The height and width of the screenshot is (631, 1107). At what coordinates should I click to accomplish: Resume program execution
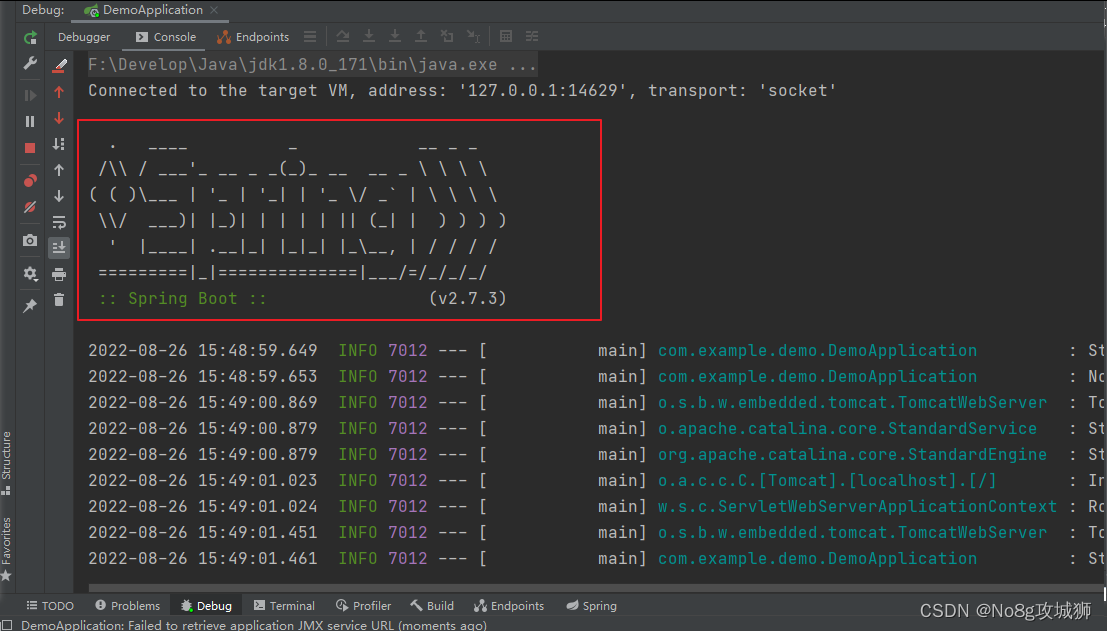pos(29,95)
